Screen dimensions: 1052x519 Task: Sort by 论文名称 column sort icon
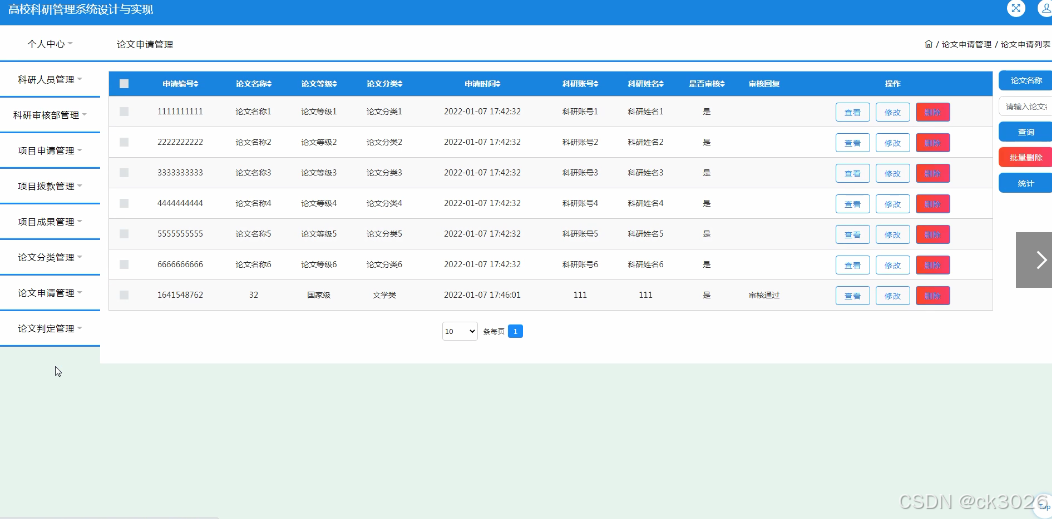coord(270,84)
